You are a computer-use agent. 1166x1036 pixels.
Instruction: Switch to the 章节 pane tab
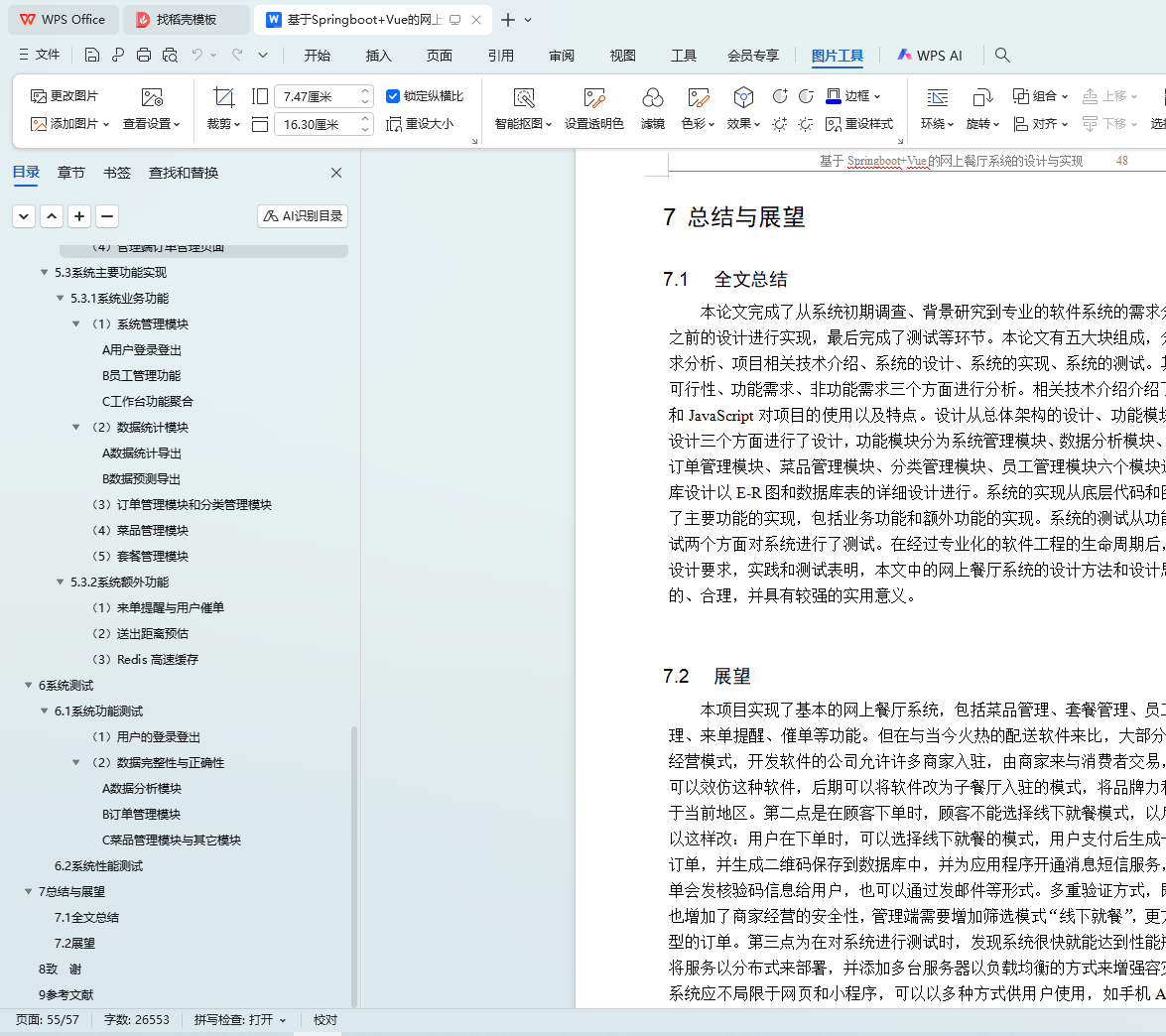(x=70, y=173)
